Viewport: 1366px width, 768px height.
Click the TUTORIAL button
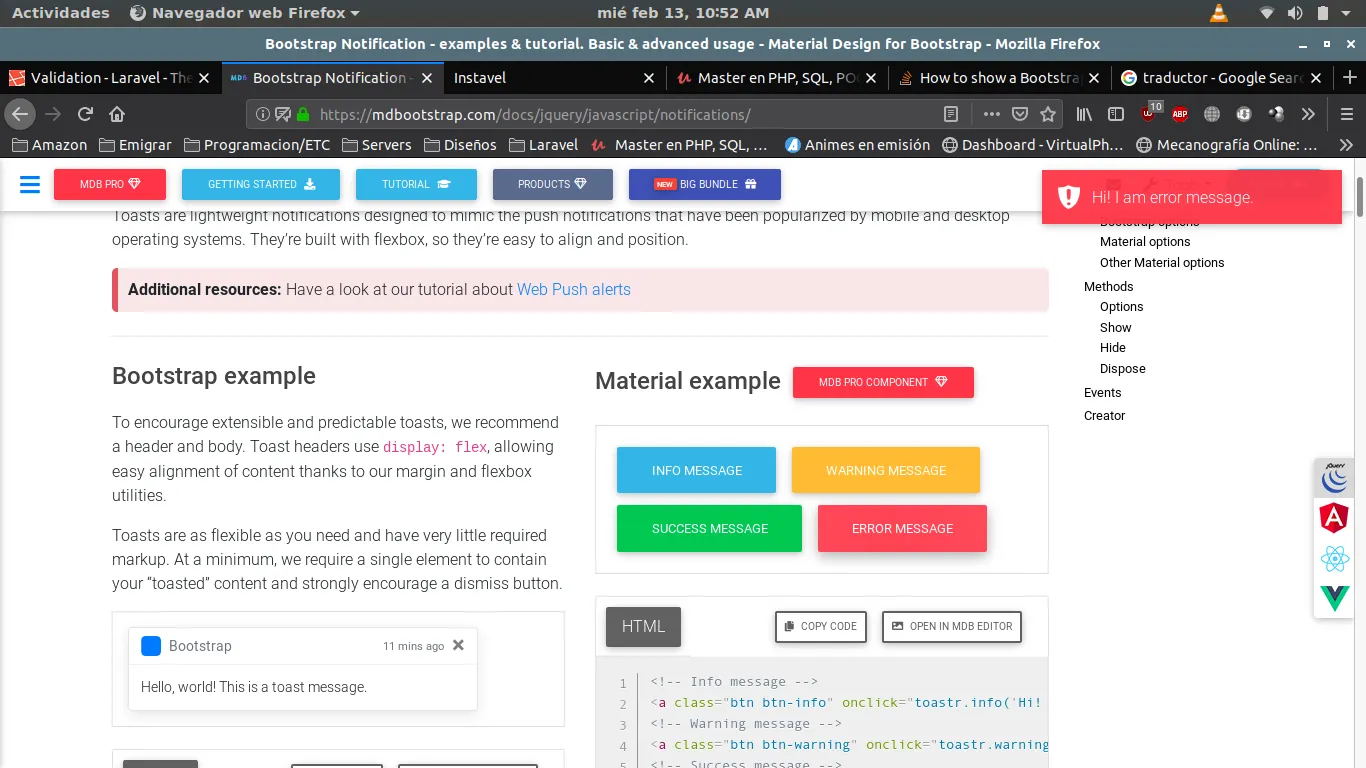point(416,184)
